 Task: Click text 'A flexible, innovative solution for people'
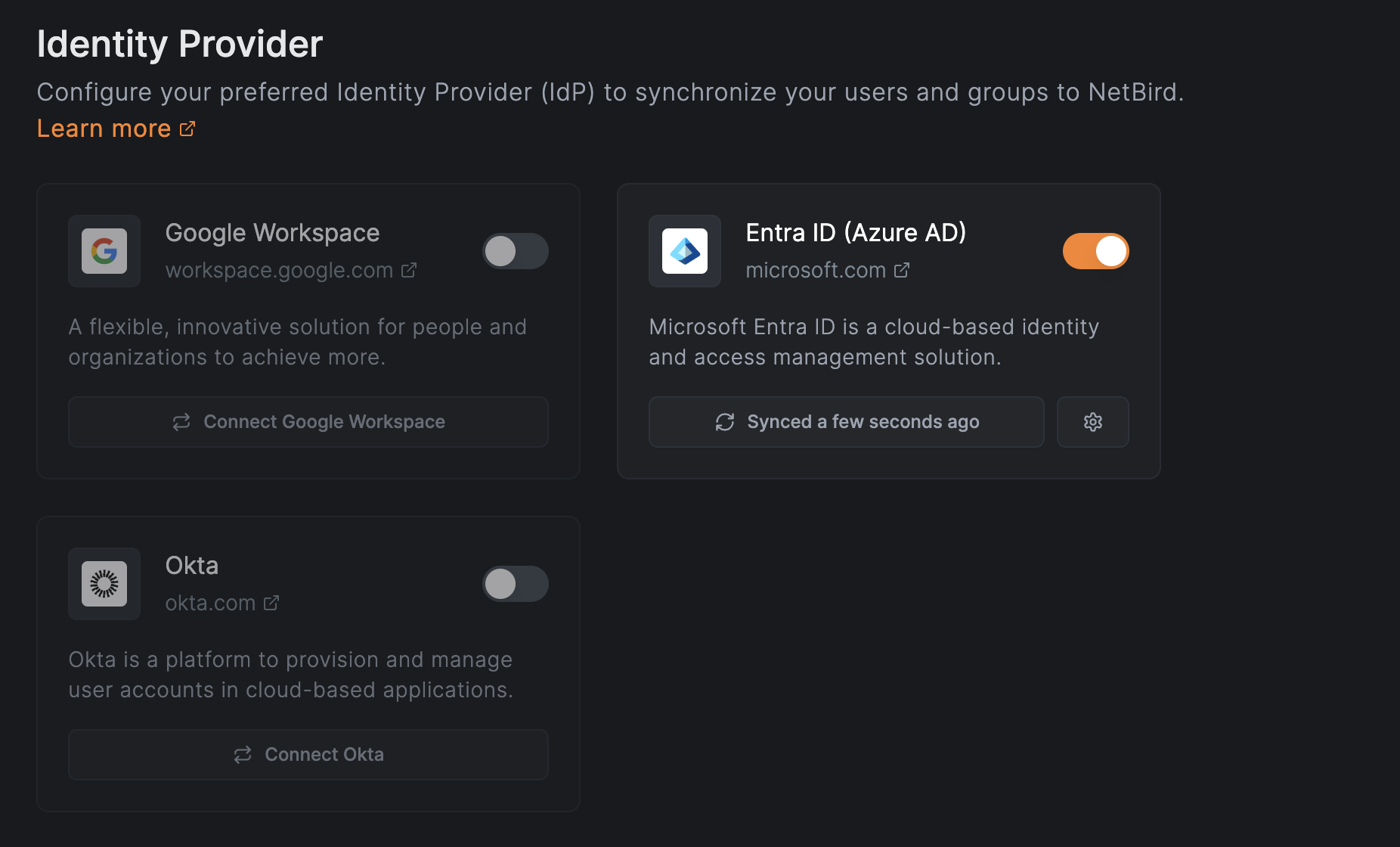tap(276, 327)
